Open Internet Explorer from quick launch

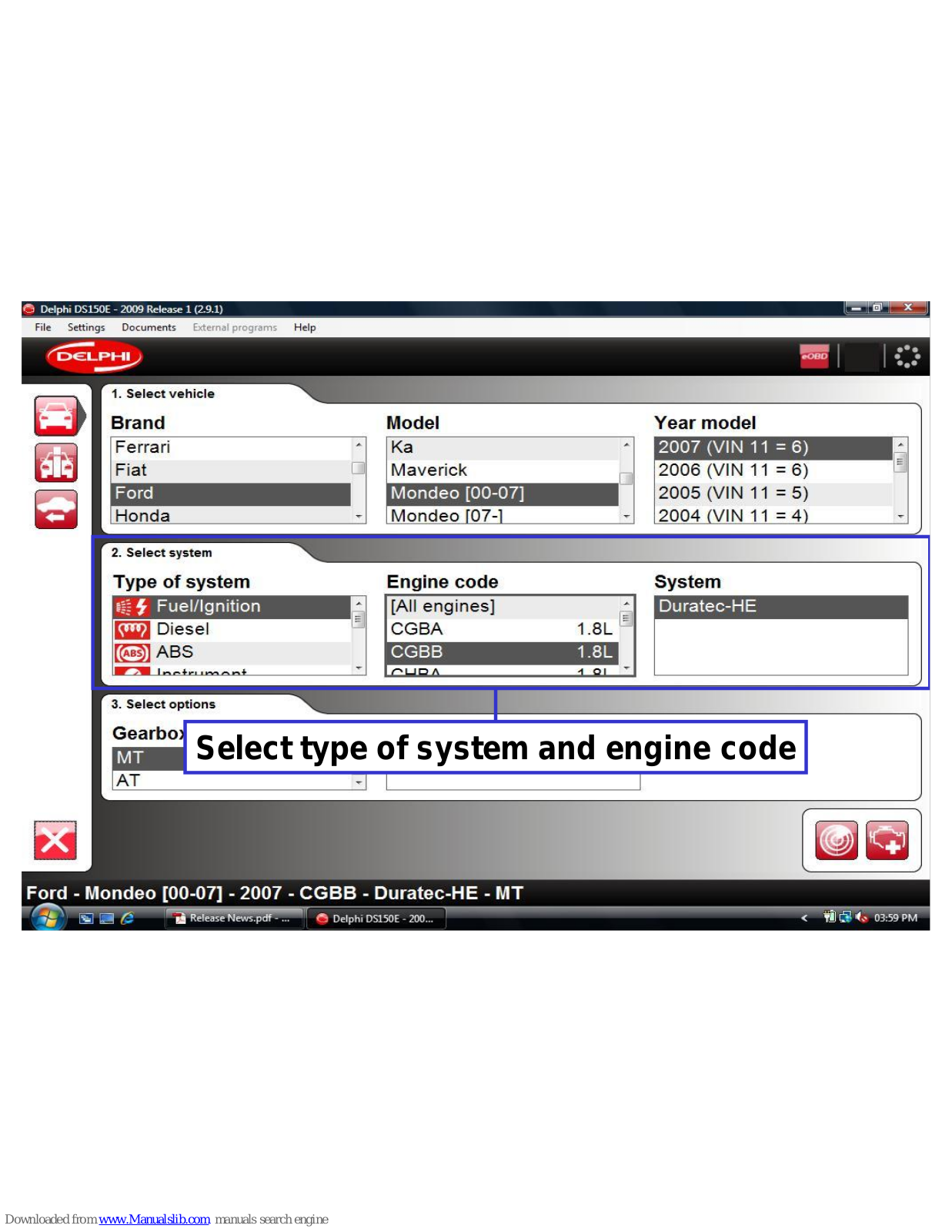(x=127, y=918)
